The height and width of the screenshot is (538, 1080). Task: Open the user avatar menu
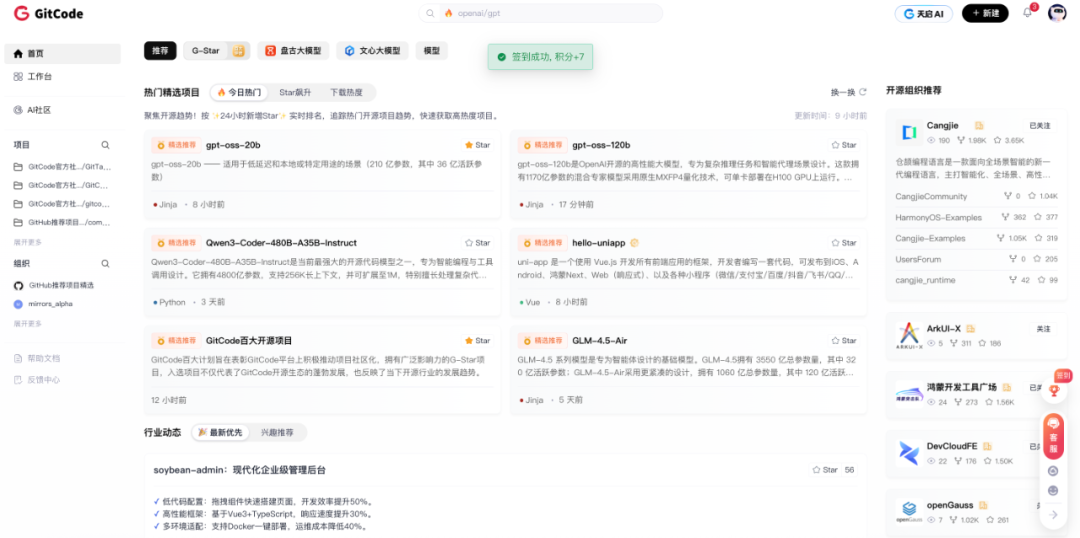tap(1057, 13)
